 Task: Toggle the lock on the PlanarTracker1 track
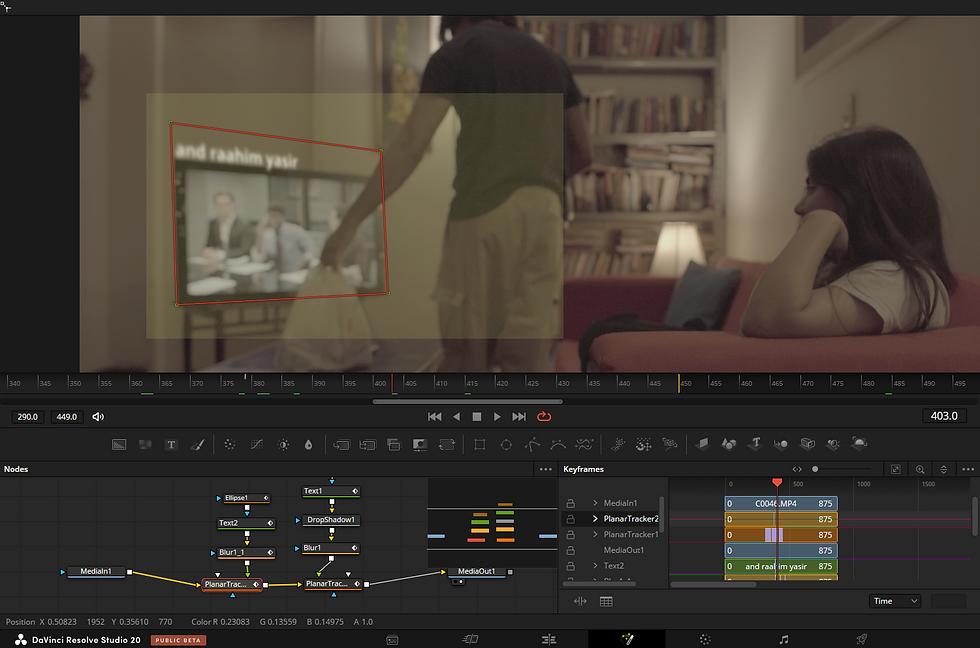[x=571, y=535]
